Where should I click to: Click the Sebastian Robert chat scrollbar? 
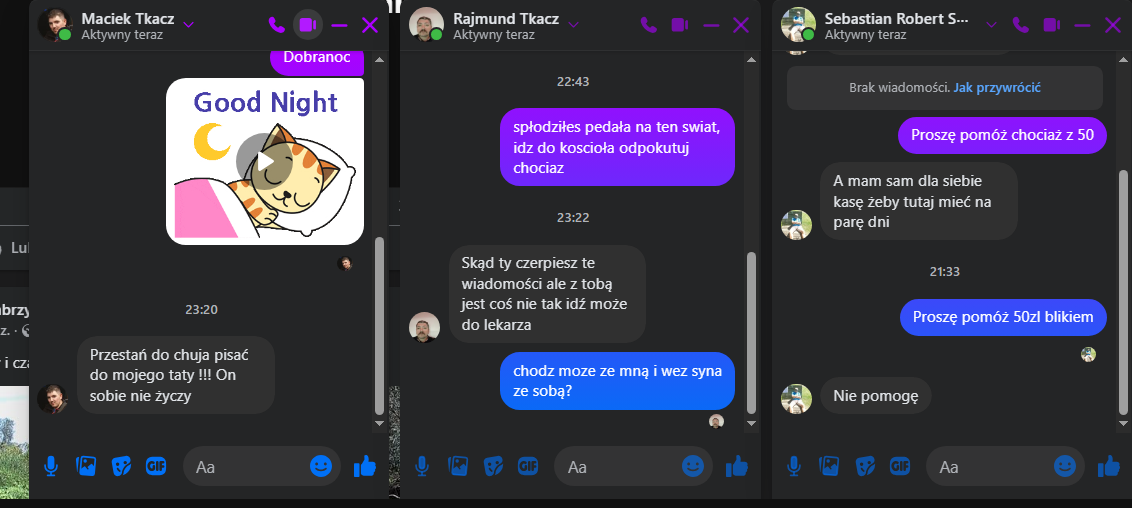tap(1123, 292)
